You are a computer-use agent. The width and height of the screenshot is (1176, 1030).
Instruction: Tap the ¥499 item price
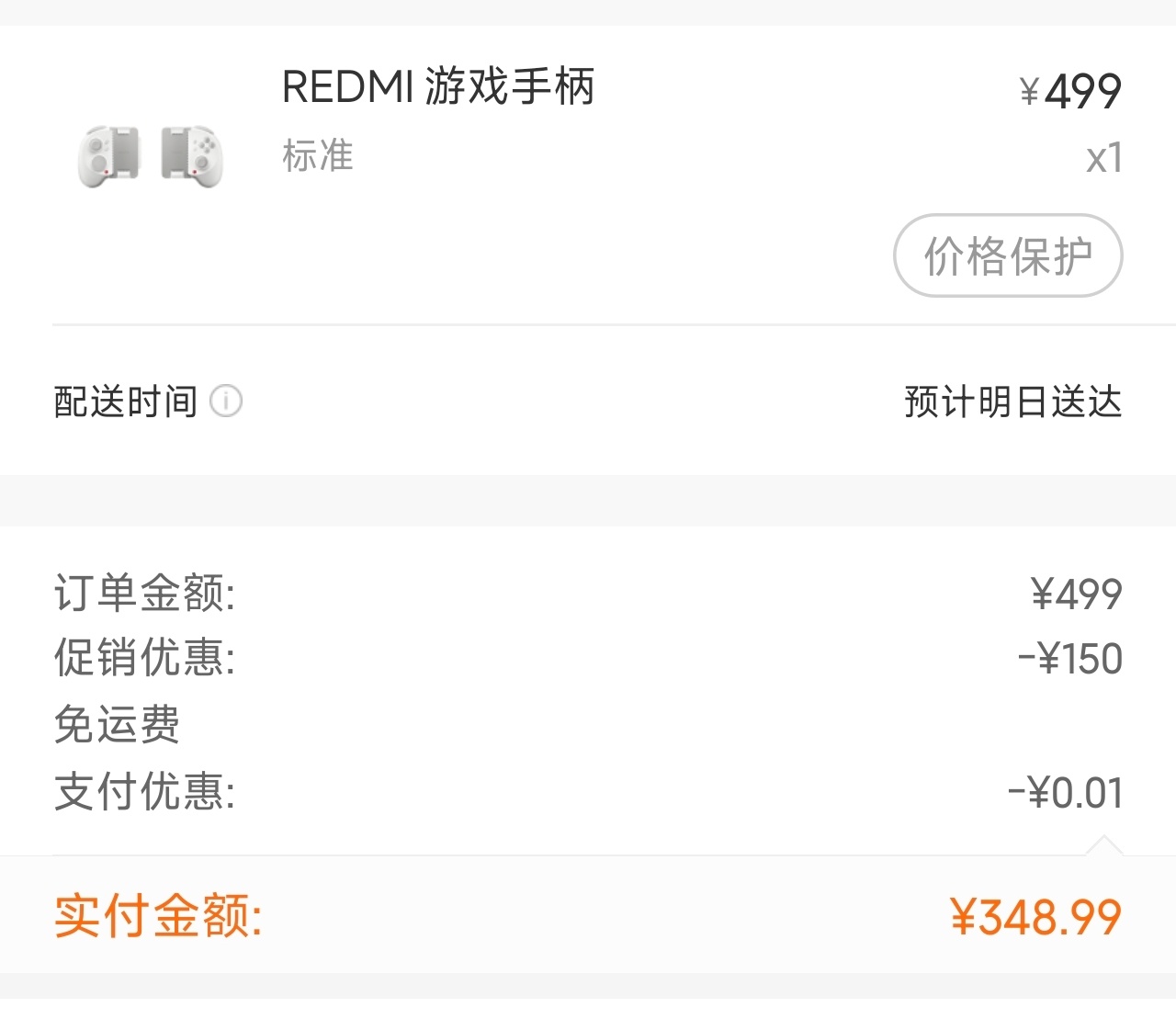click(1070, 91)
